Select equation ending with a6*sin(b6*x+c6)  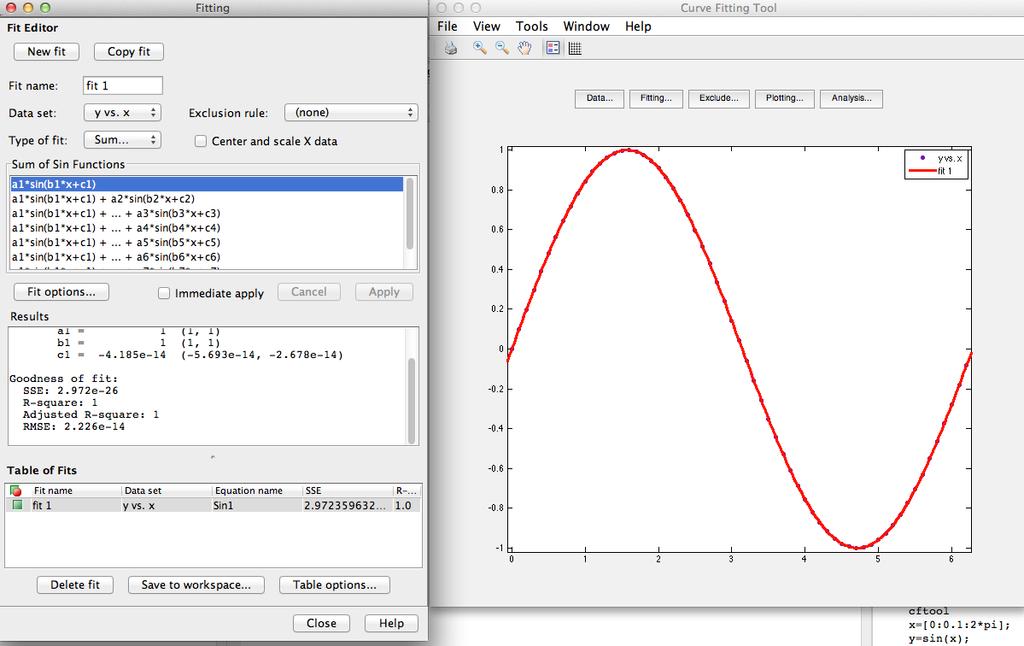pyautogui.click(x=207, y=257)
